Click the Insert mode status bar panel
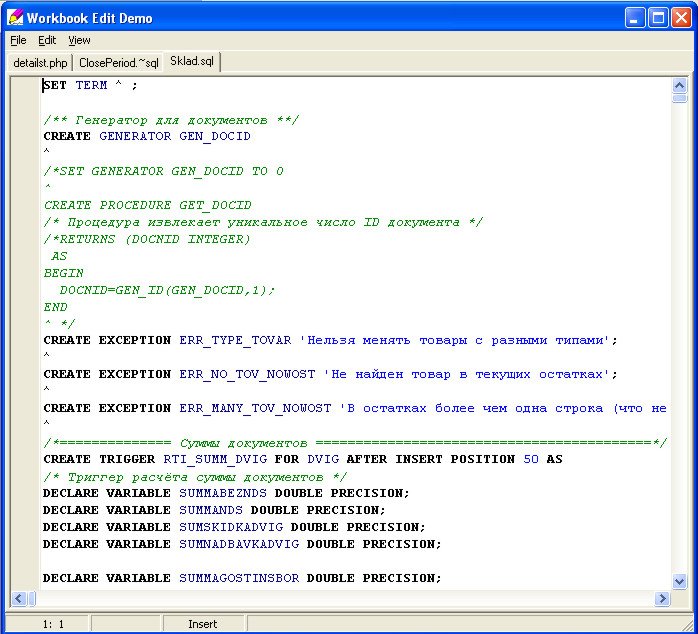The image size is (698, 634). 202,624
